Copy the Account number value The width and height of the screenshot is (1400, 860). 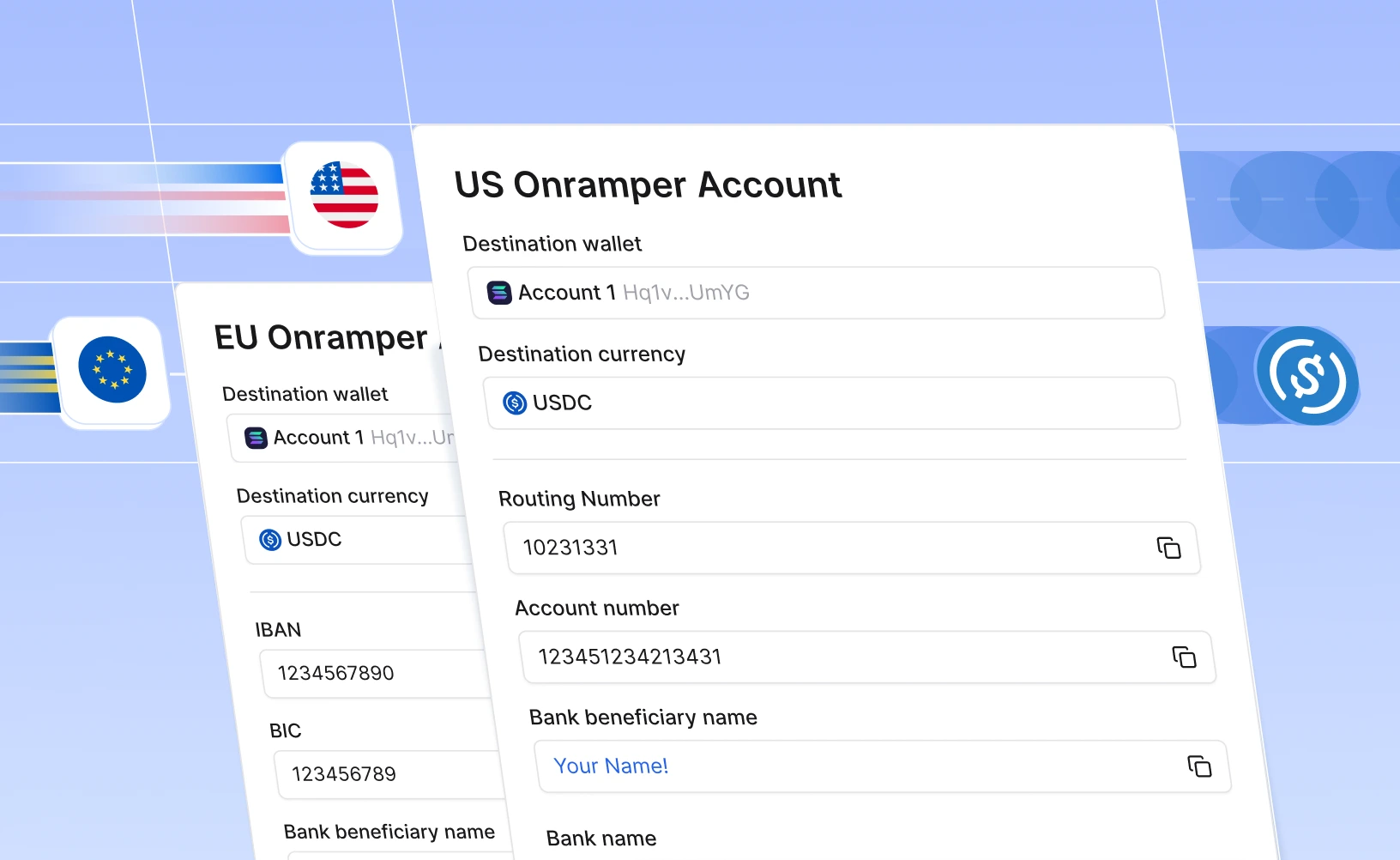tap(1184, 657)
